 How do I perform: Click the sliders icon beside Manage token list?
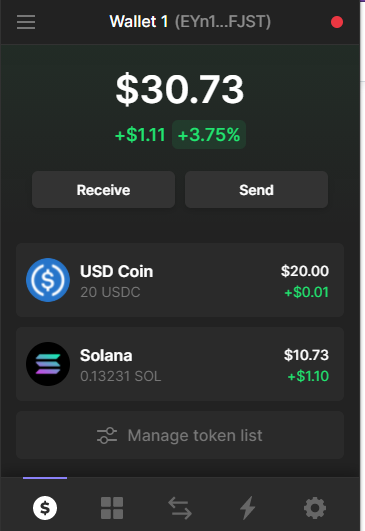[107, 435]
